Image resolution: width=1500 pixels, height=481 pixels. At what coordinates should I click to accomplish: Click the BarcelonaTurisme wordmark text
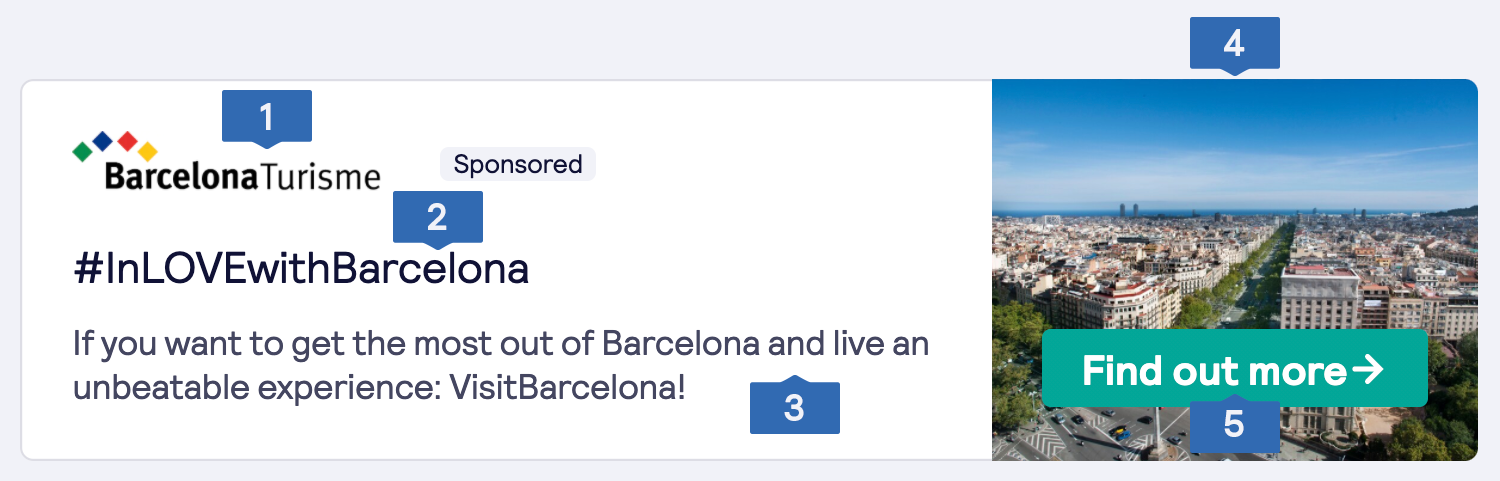click(242, 178)
